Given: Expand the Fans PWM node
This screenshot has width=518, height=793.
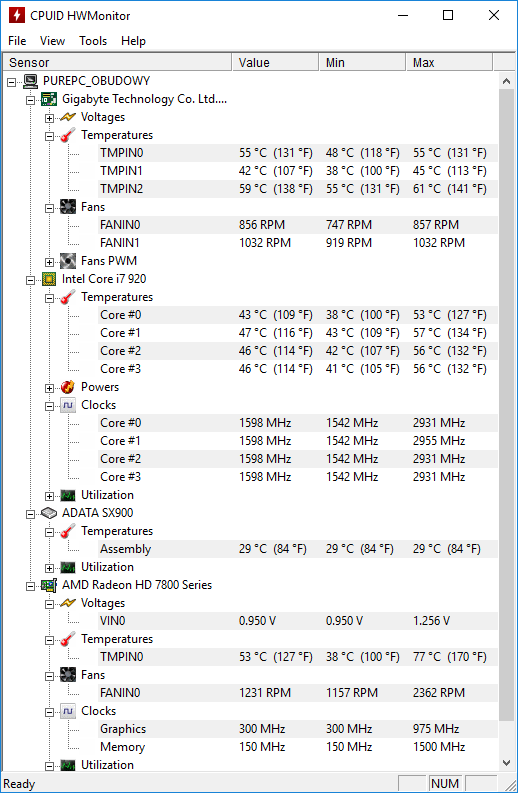Looking at the screenshot, I should pyautogui.click(x=49, y=262).
